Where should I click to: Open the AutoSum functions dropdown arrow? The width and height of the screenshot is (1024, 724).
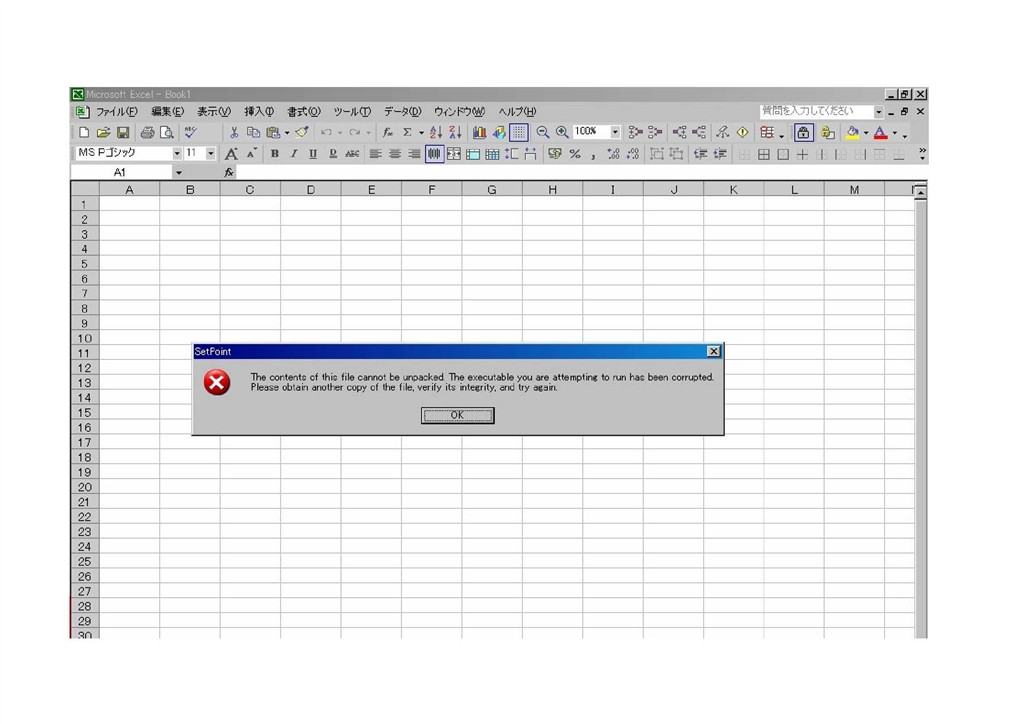click(421, 133)
